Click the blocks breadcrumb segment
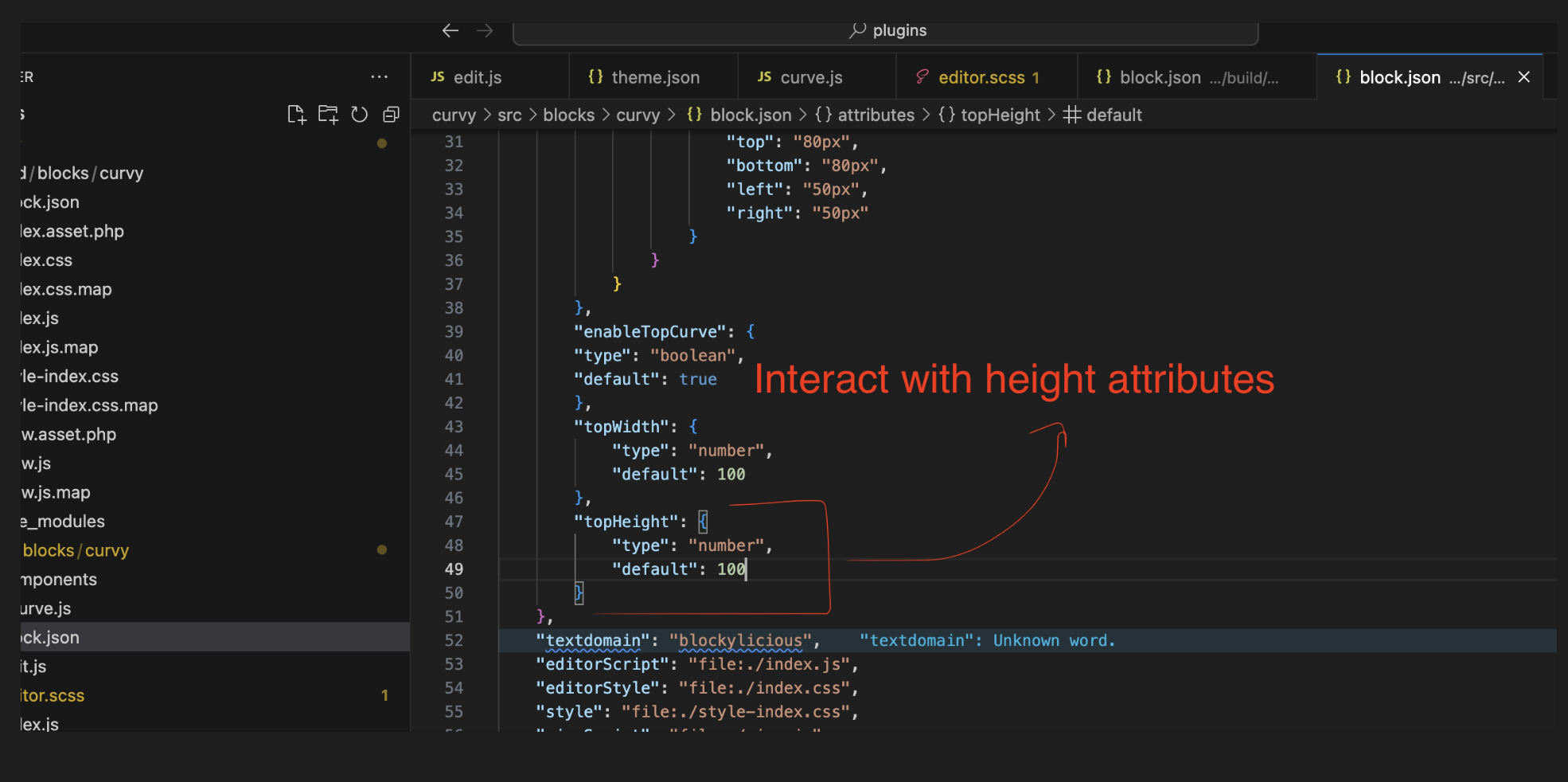1568x782 pixels. click(x=568, y=115)
